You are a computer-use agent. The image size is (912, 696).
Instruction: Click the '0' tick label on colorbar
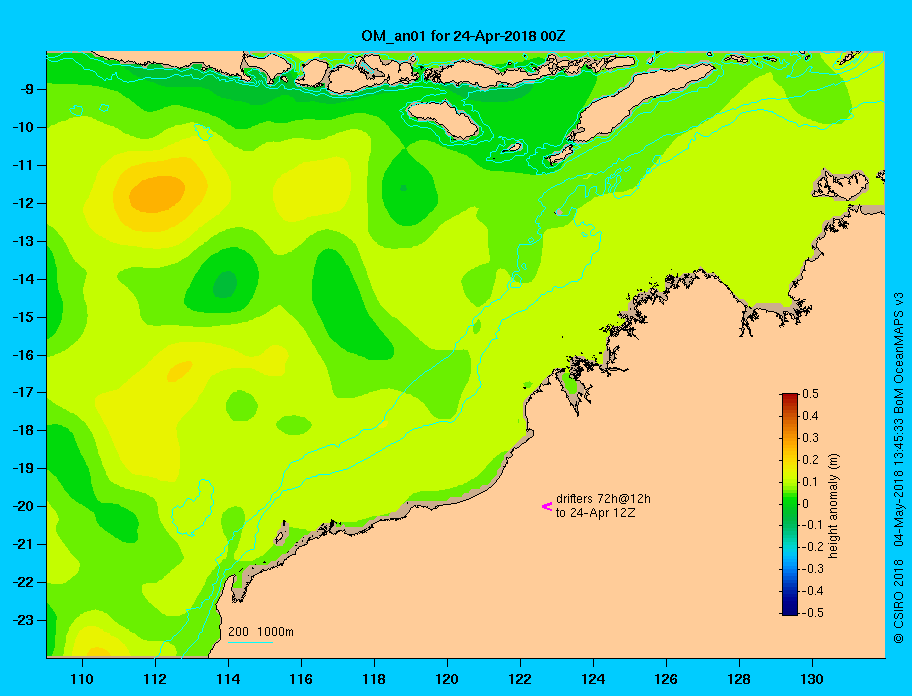point(806,504)
